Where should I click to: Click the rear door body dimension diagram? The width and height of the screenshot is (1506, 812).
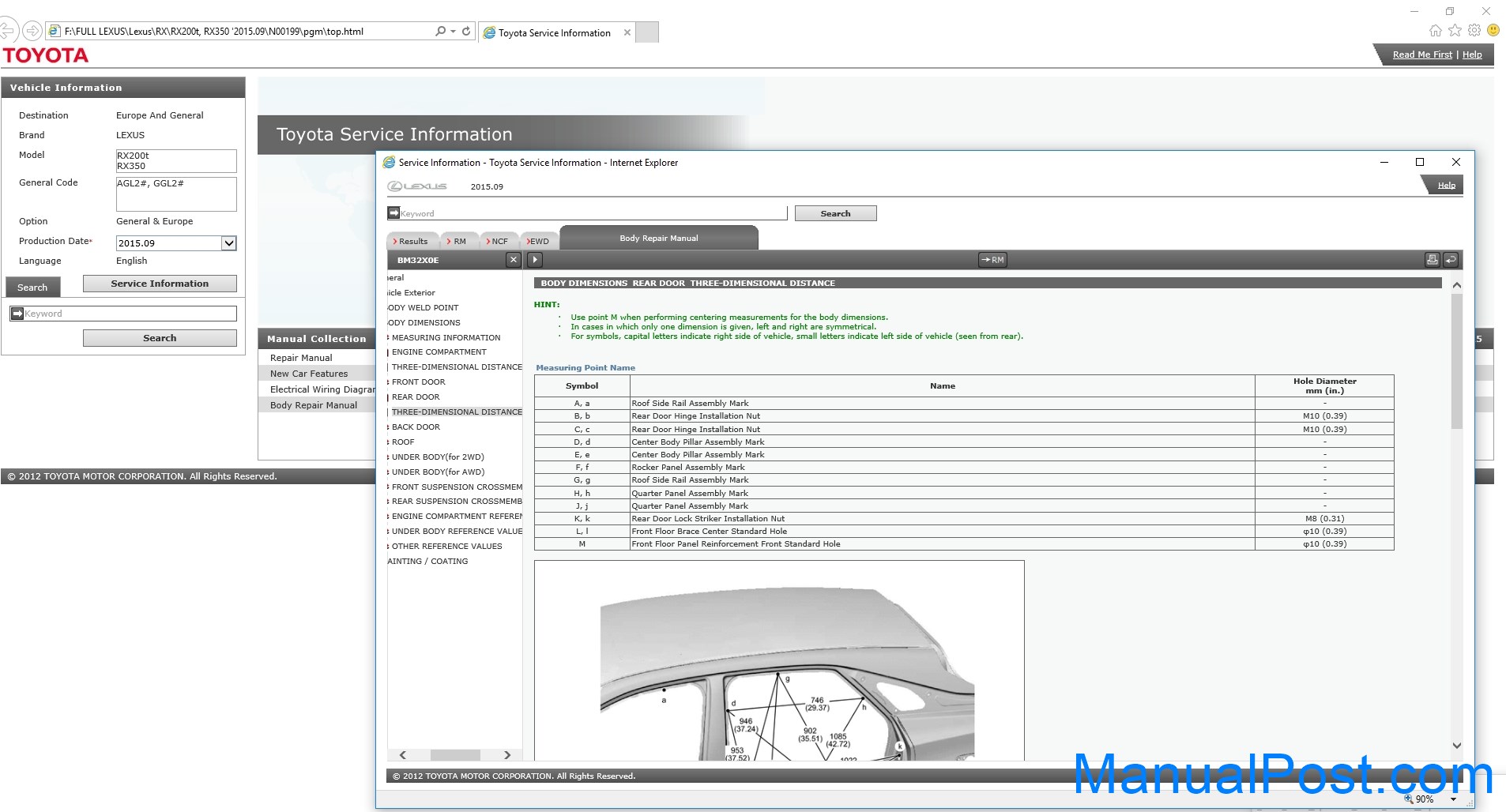click(x=779, y=661)
